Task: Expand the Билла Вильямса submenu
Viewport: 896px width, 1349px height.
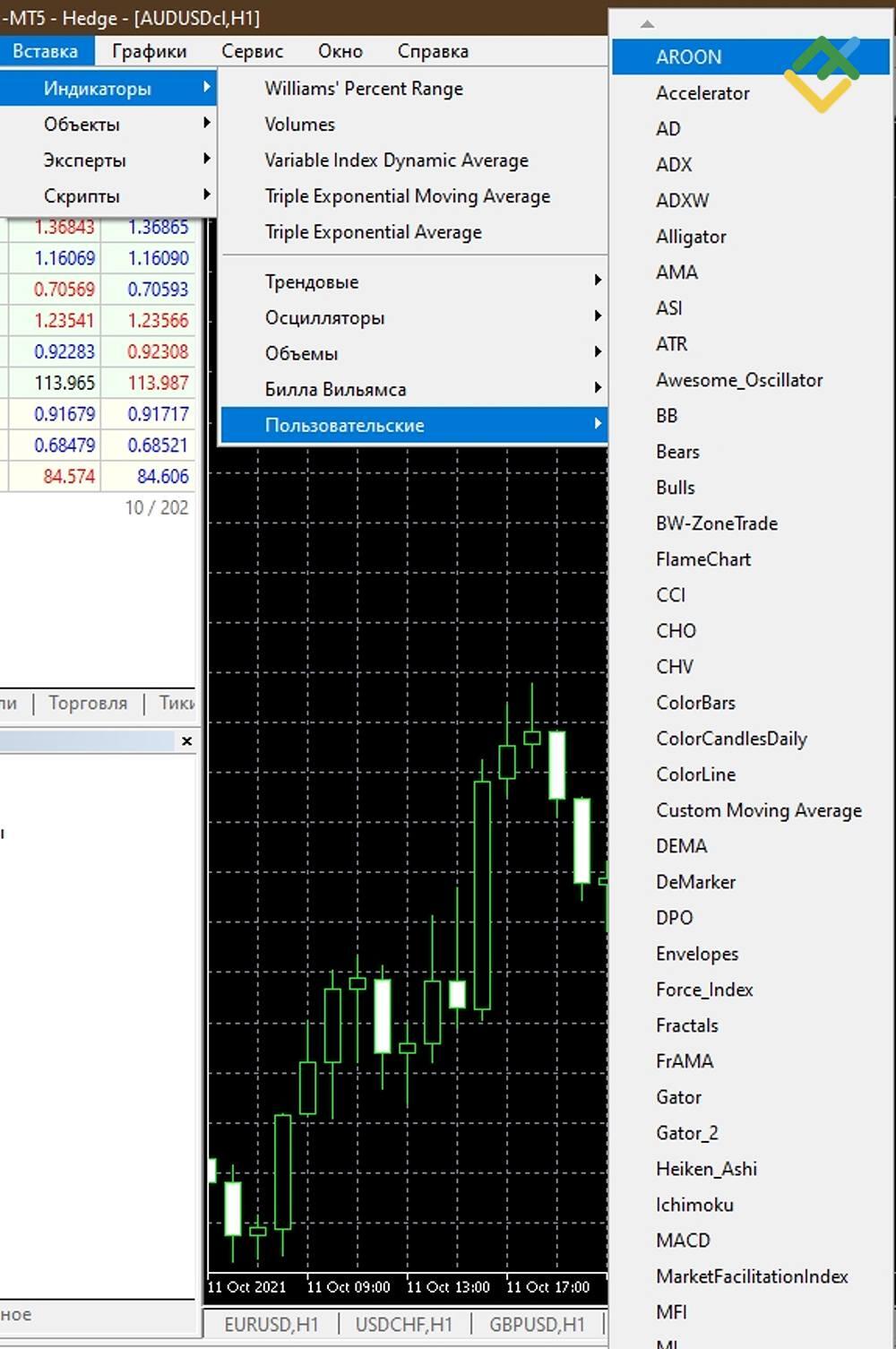Action: tap(414, 389)
